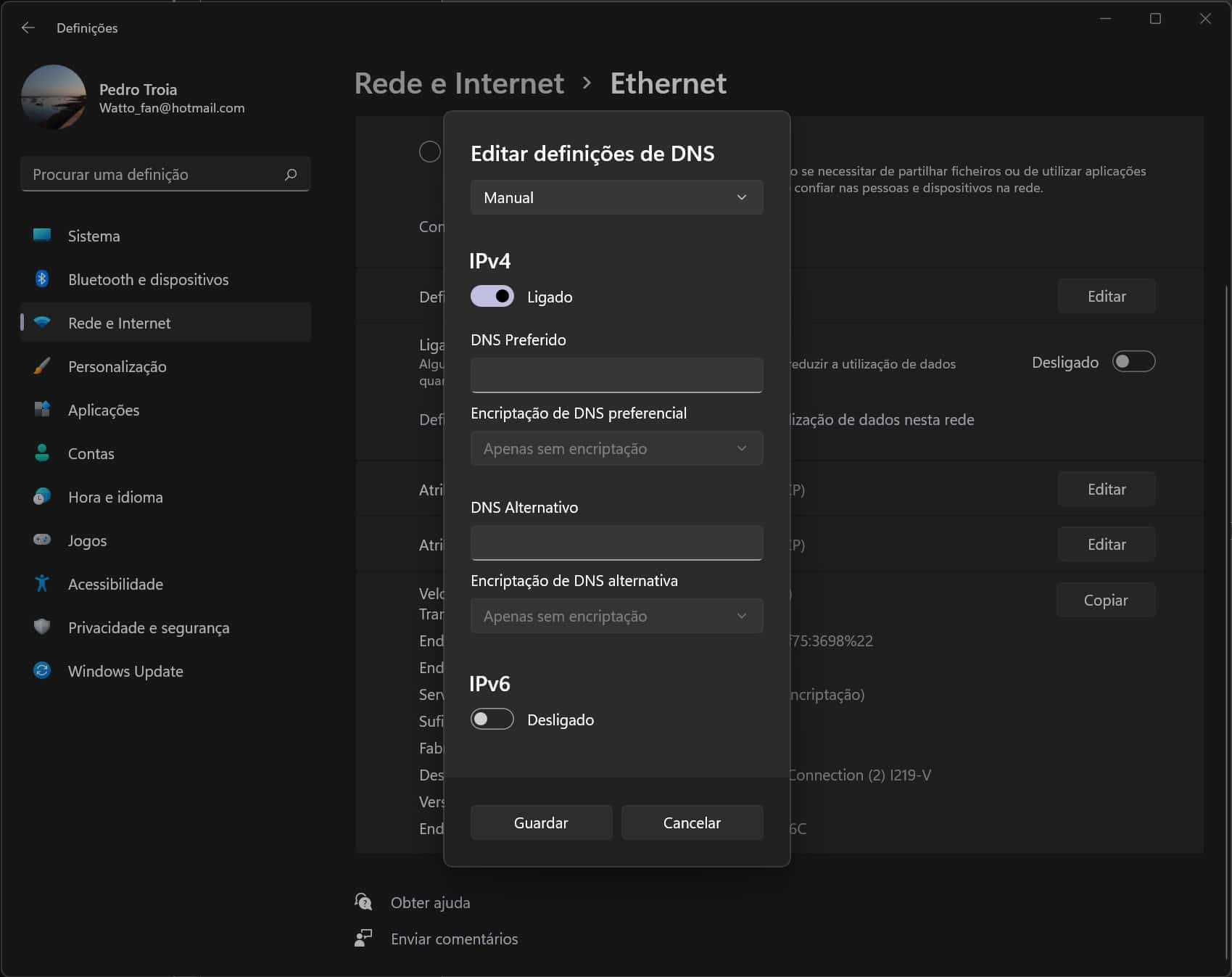Click the Windows Update refresh icon
Viewport: 1232px width, 977px height.
click(42, 671)
